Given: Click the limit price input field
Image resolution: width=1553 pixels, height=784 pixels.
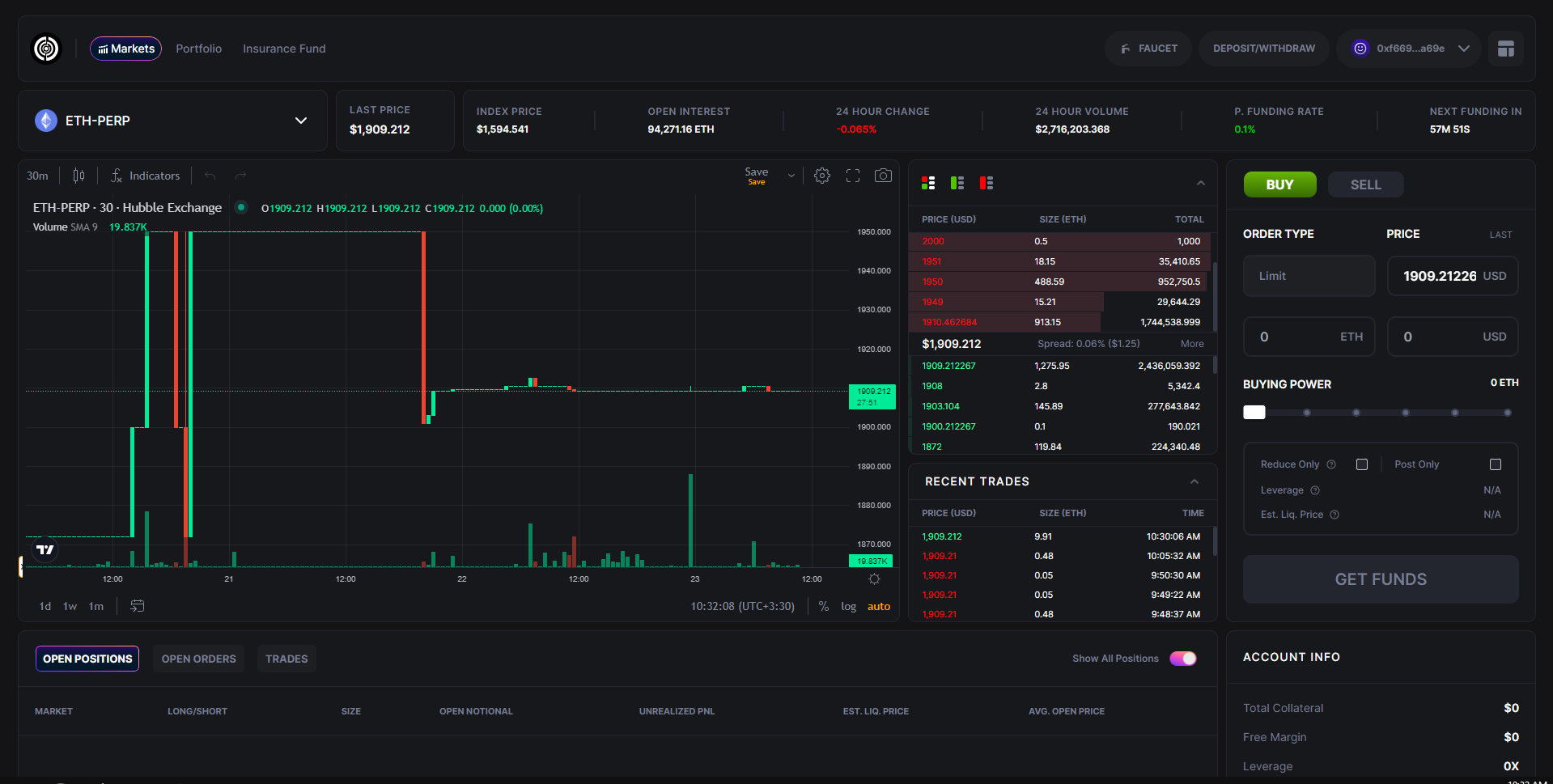Looking at the screenshot, I should [x=1453, y=276].
